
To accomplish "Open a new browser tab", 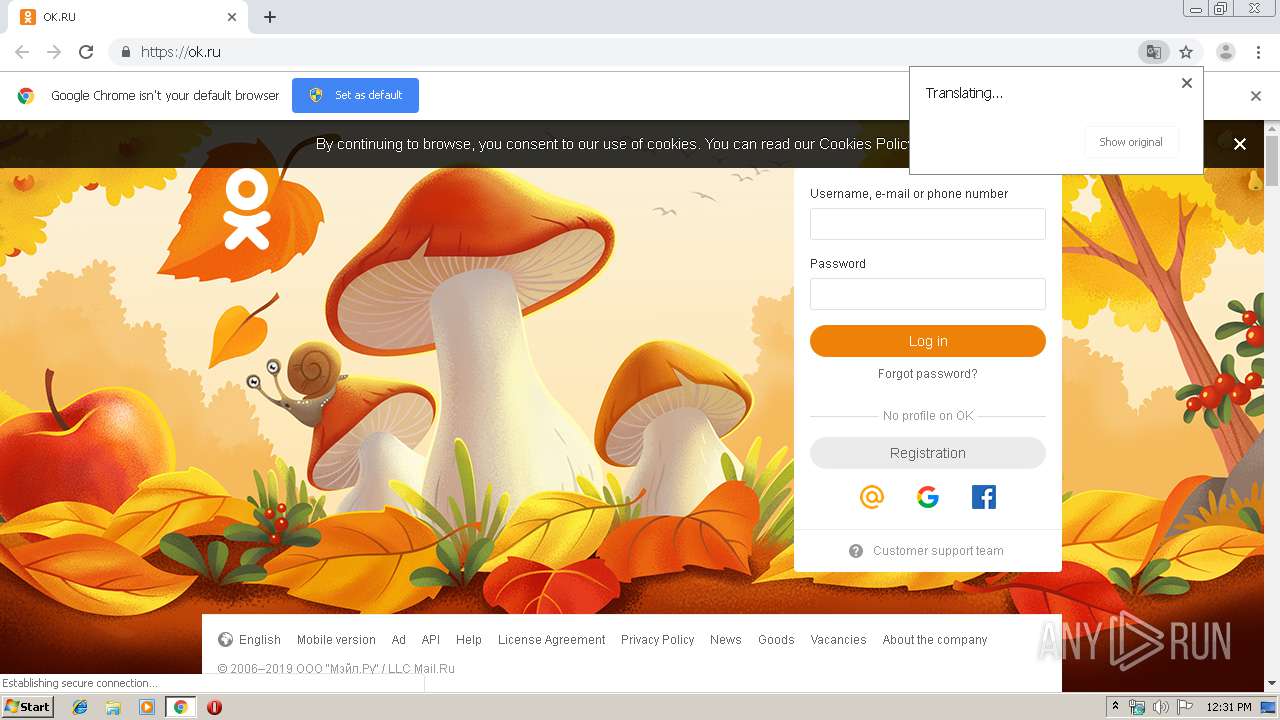I will pos(270,17).
